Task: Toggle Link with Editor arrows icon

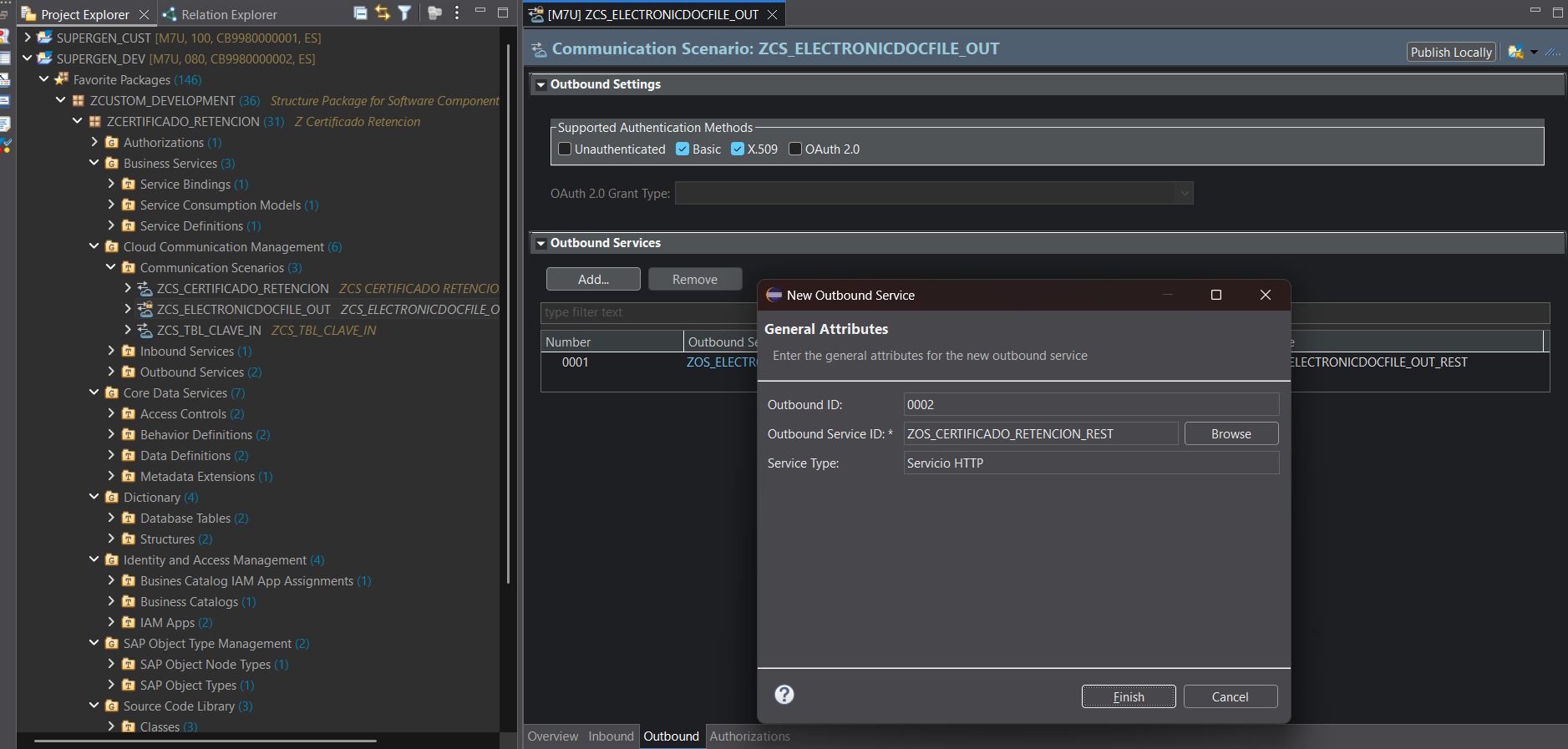Action: click(x=383, y=13)
